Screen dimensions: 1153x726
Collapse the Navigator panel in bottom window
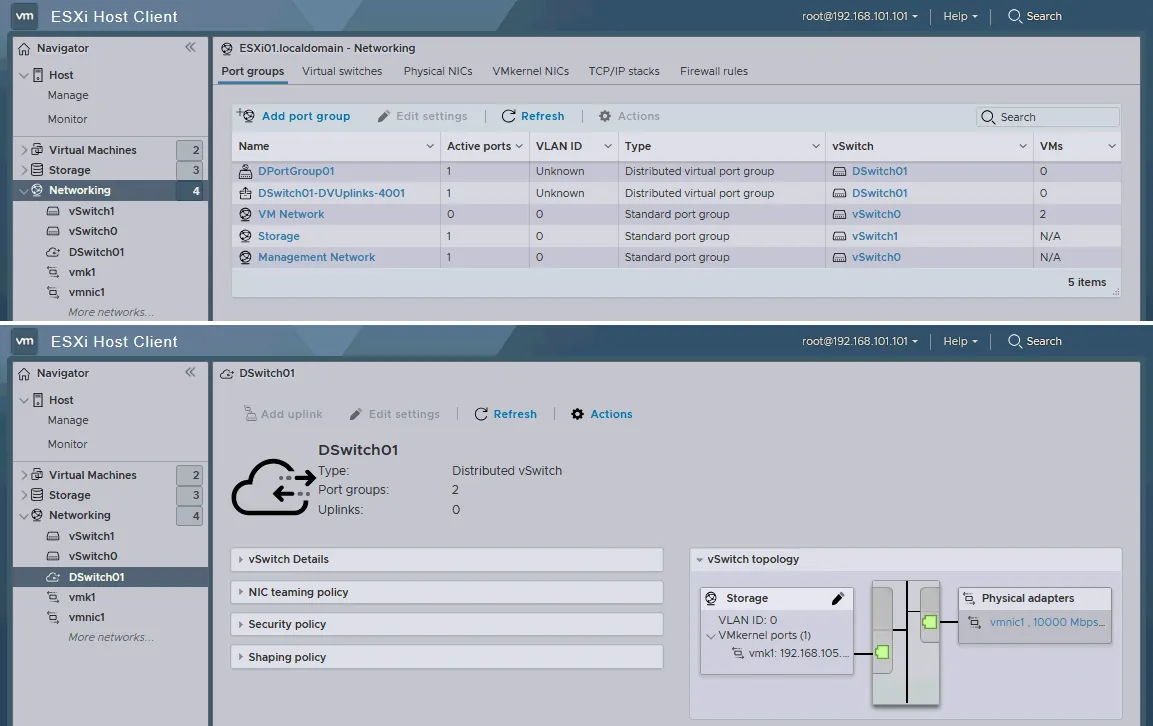(190, 372)
